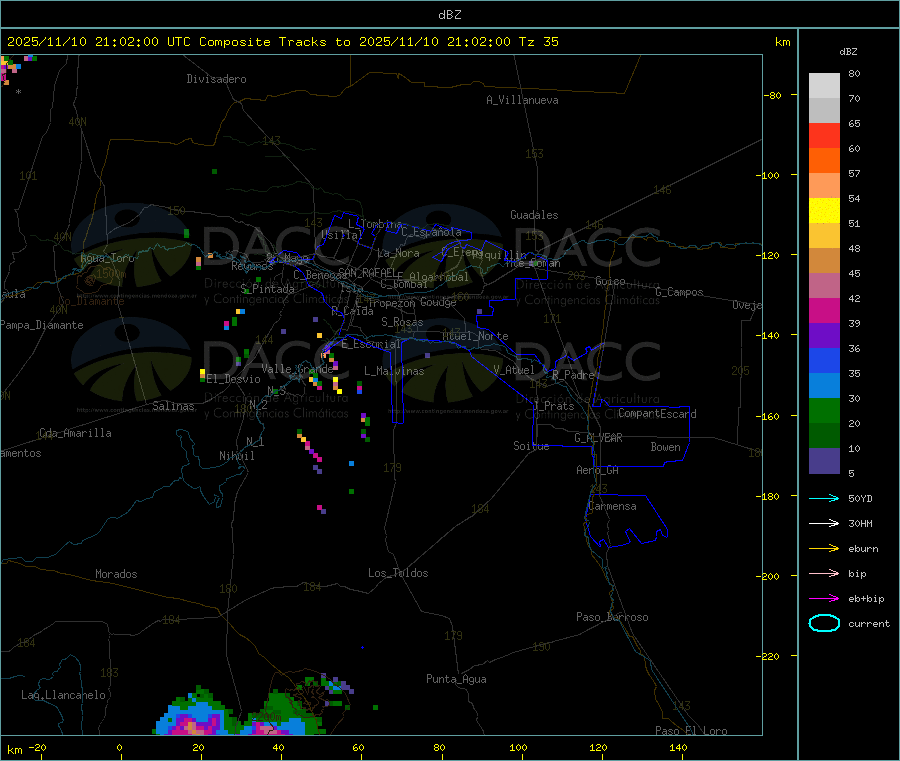Screen dimensions: 900x761
Task: Click the 'Guadales' map label
Action: click(534, 215)
